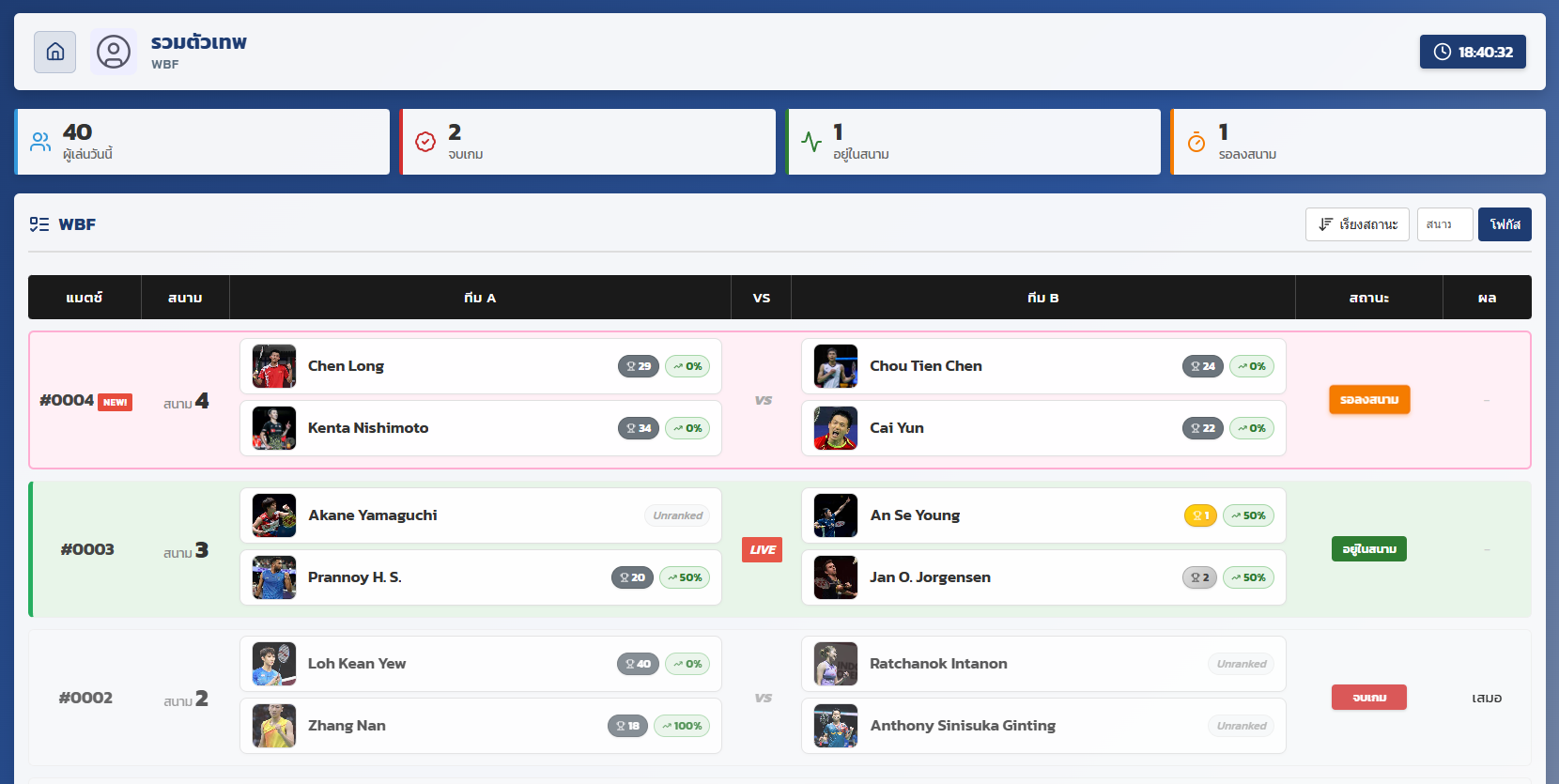Click the waiting-for-court stopwatch icon
This screenshot has height=784, width=1559.
(1196, 142)
